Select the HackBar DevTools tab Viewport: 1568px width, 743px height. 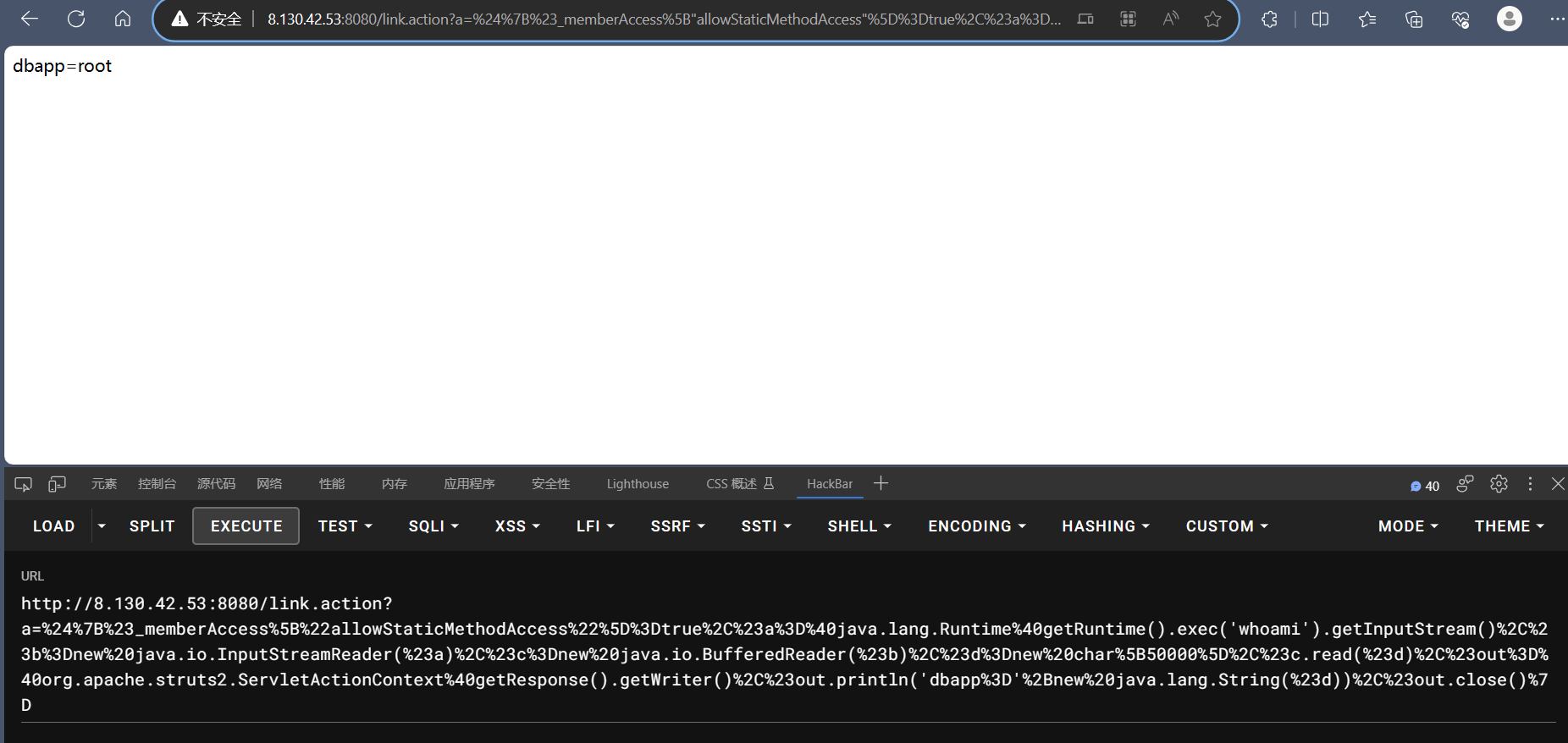[x=830, y=484]
